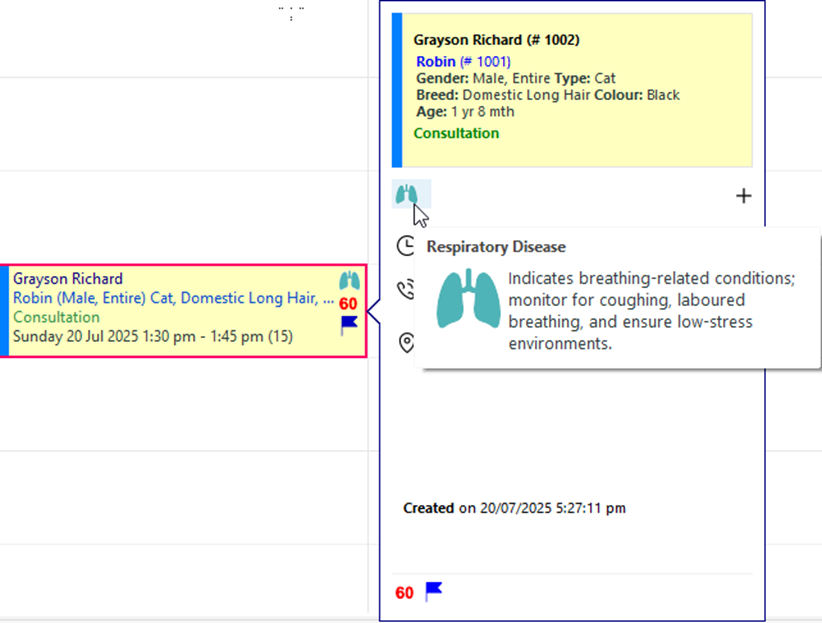Click blue flag on appointment card

(x=349, y=325)
